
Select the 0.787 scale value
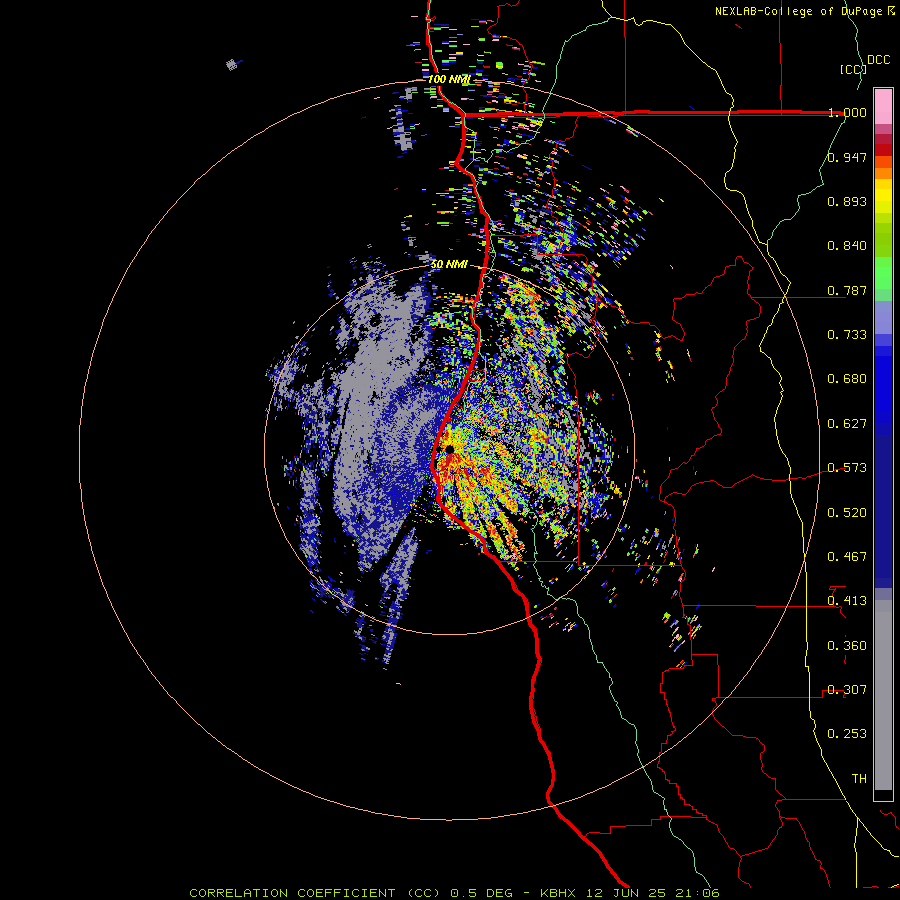click(x=847, y=290)
